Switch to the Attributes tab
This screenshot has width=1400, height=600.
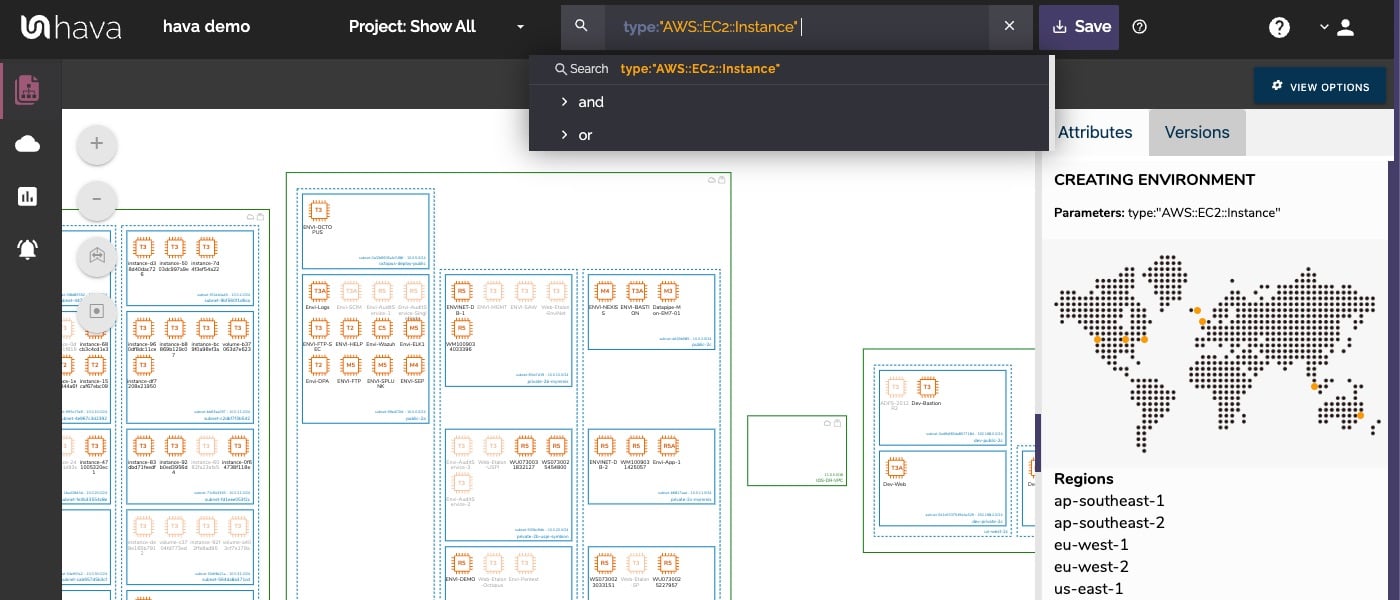click(1095, 132)
